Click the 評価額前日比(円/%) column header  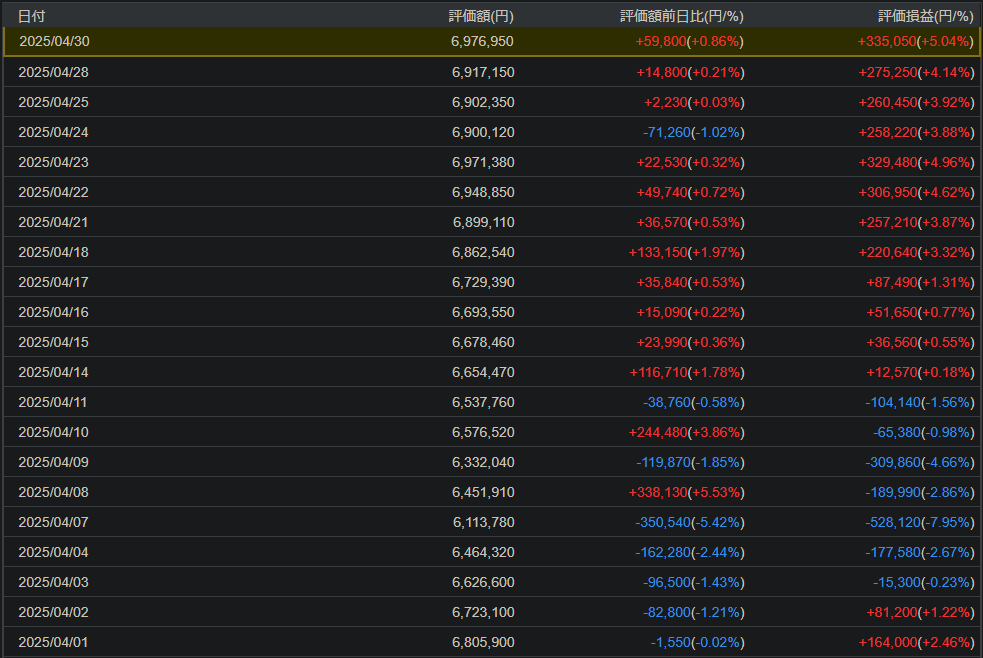681,16
